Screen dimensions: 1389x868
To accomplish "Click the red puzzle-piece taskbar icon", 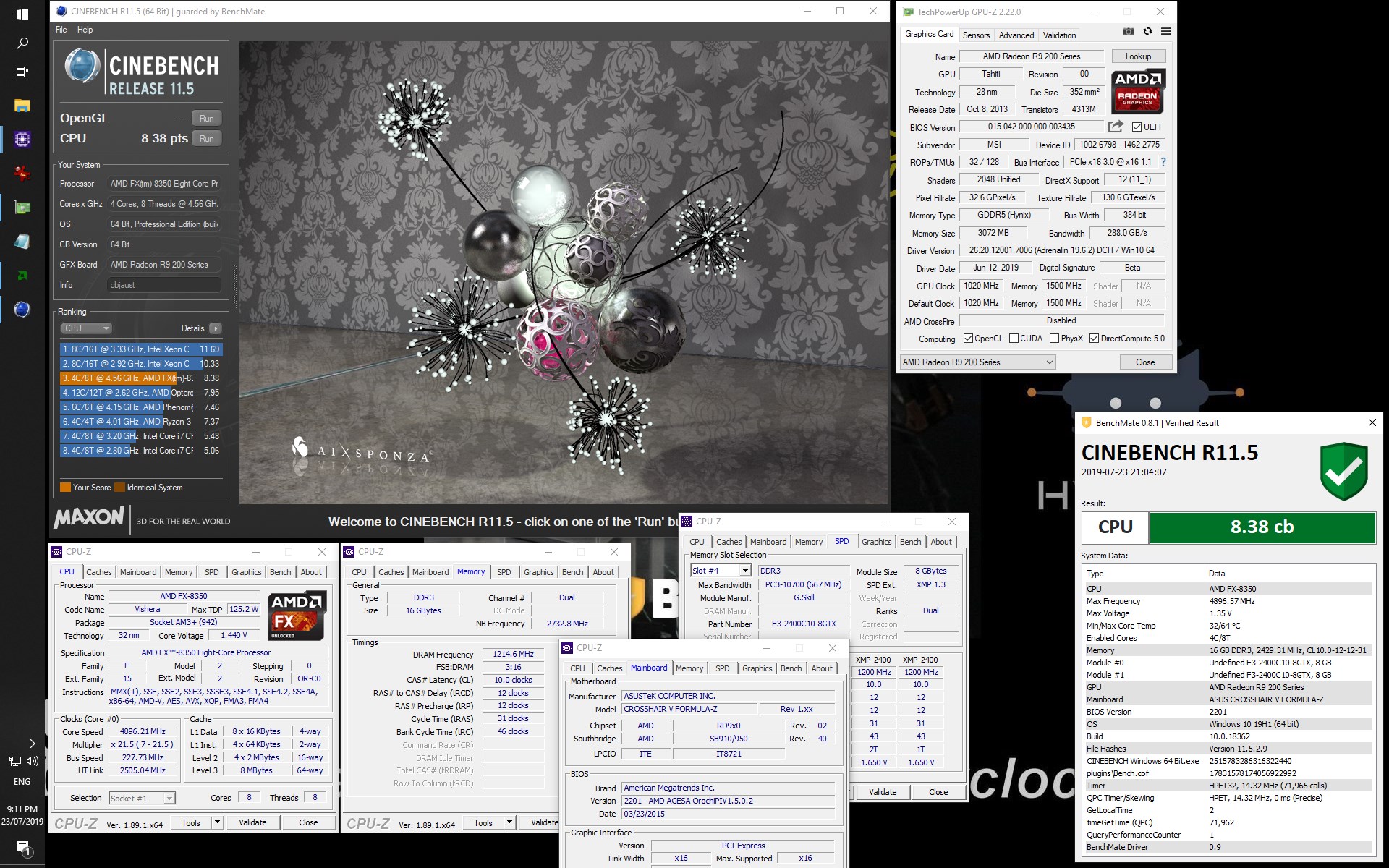I will pyautogui.click(x=22, y=173).
